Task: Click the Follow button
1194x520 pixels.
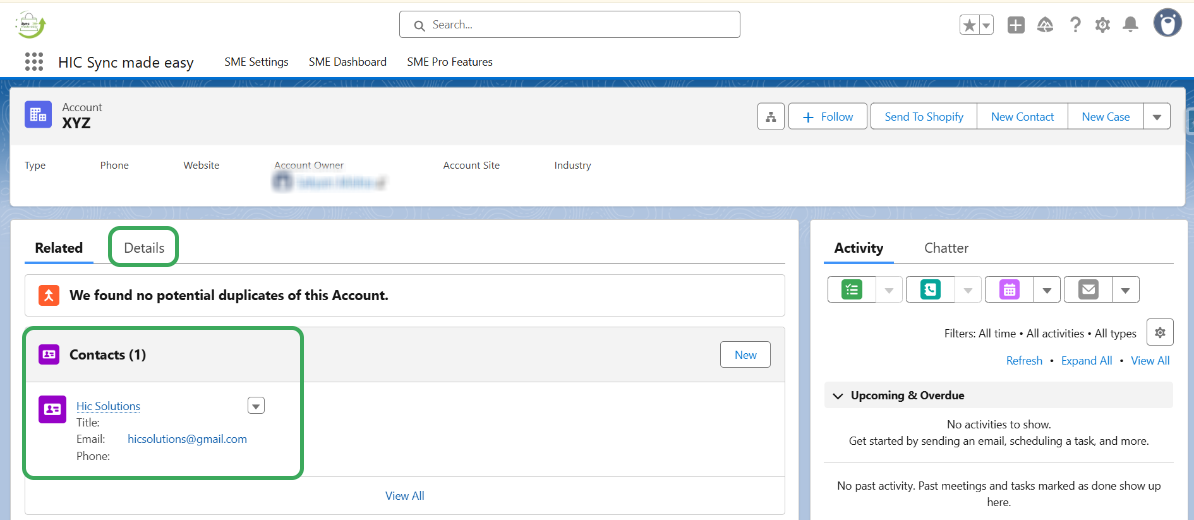Action: [x=827, y=117]
